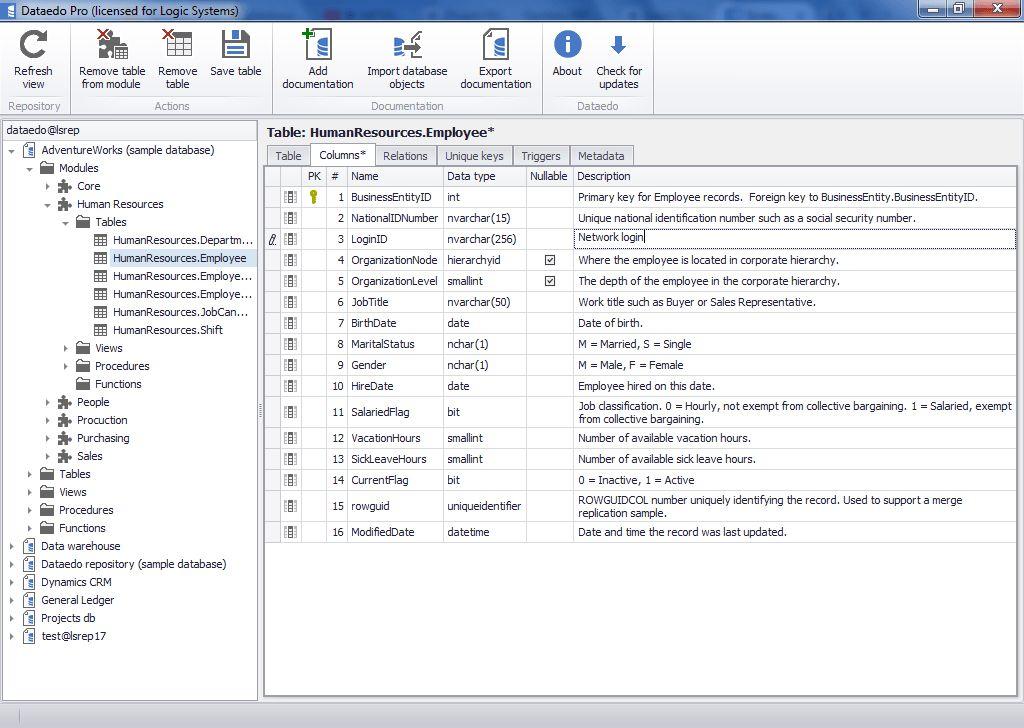Click the Remove table icon
The width and height of the screenshot is (1024, 728).
click(177, 44)
